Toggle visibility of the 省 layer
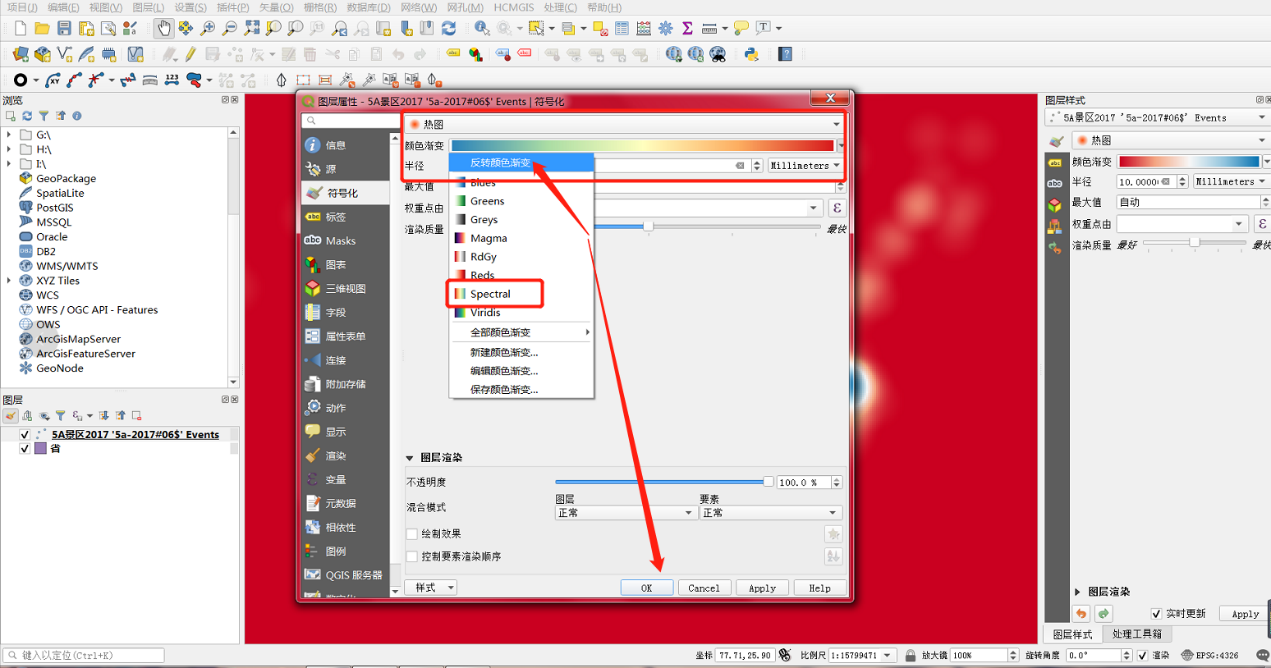Image resolution: width=1271 pixels, height=668 pixels. click(x=25, y=449)
